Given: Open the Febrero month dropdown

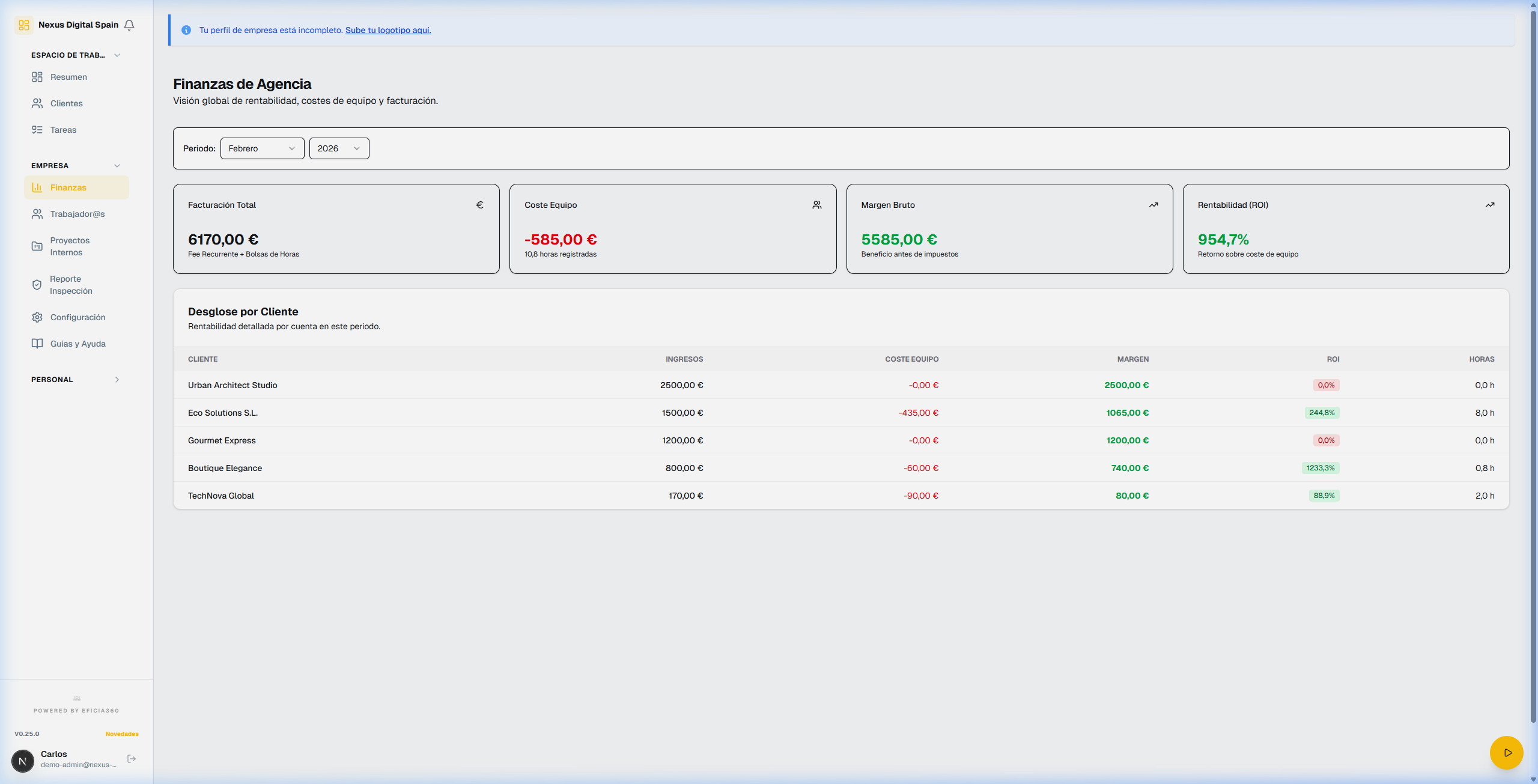Looking at the screenshot, I should (x=262, y=148).
